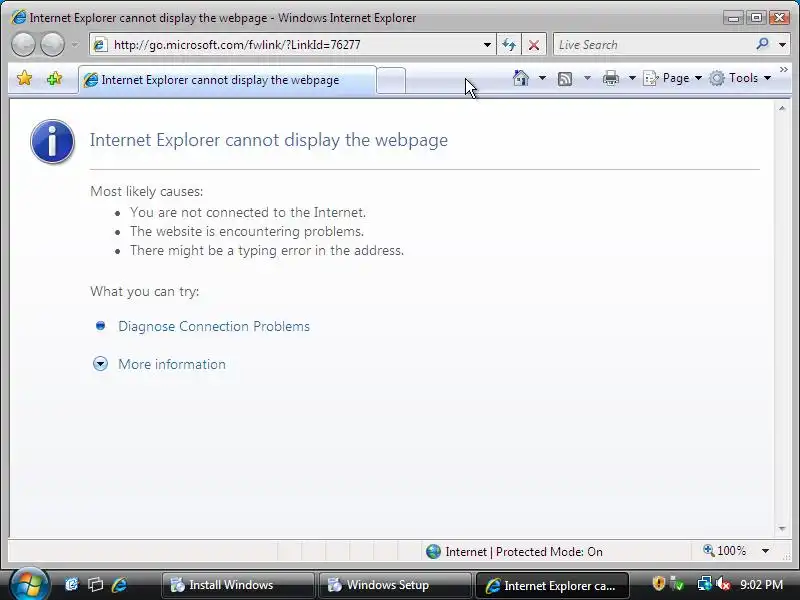Open the Tools menu

pyautogui.click(x=740, y=78)
